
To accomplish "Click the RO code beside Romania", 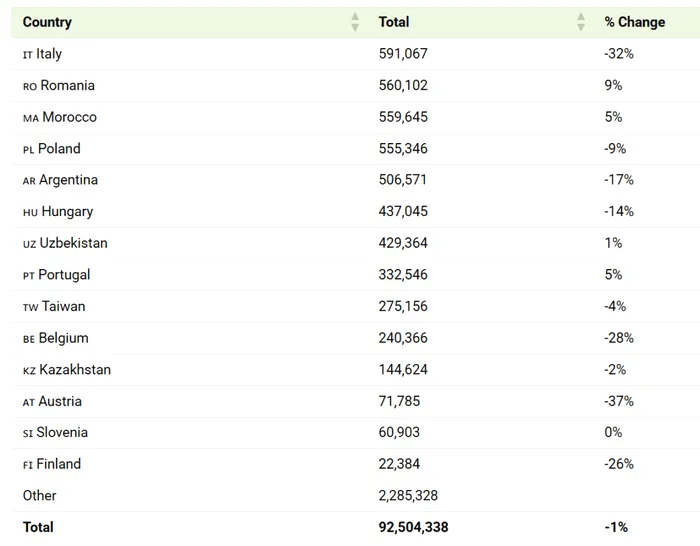I will (x=30, y=87).
